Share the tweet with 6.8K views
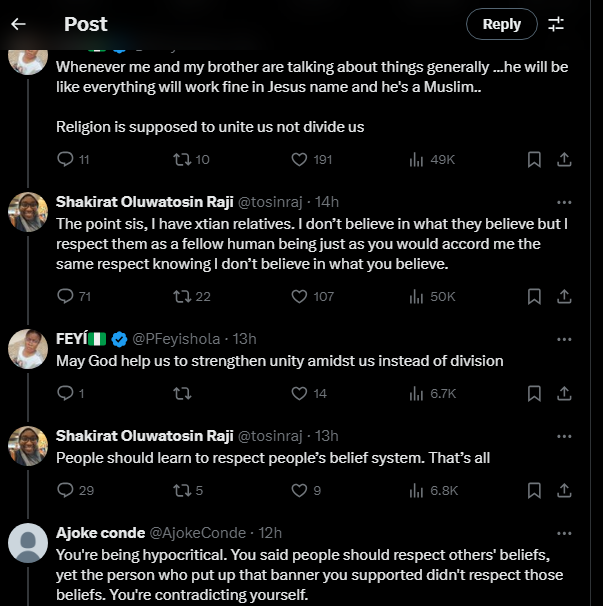 (x=564, y=490)
